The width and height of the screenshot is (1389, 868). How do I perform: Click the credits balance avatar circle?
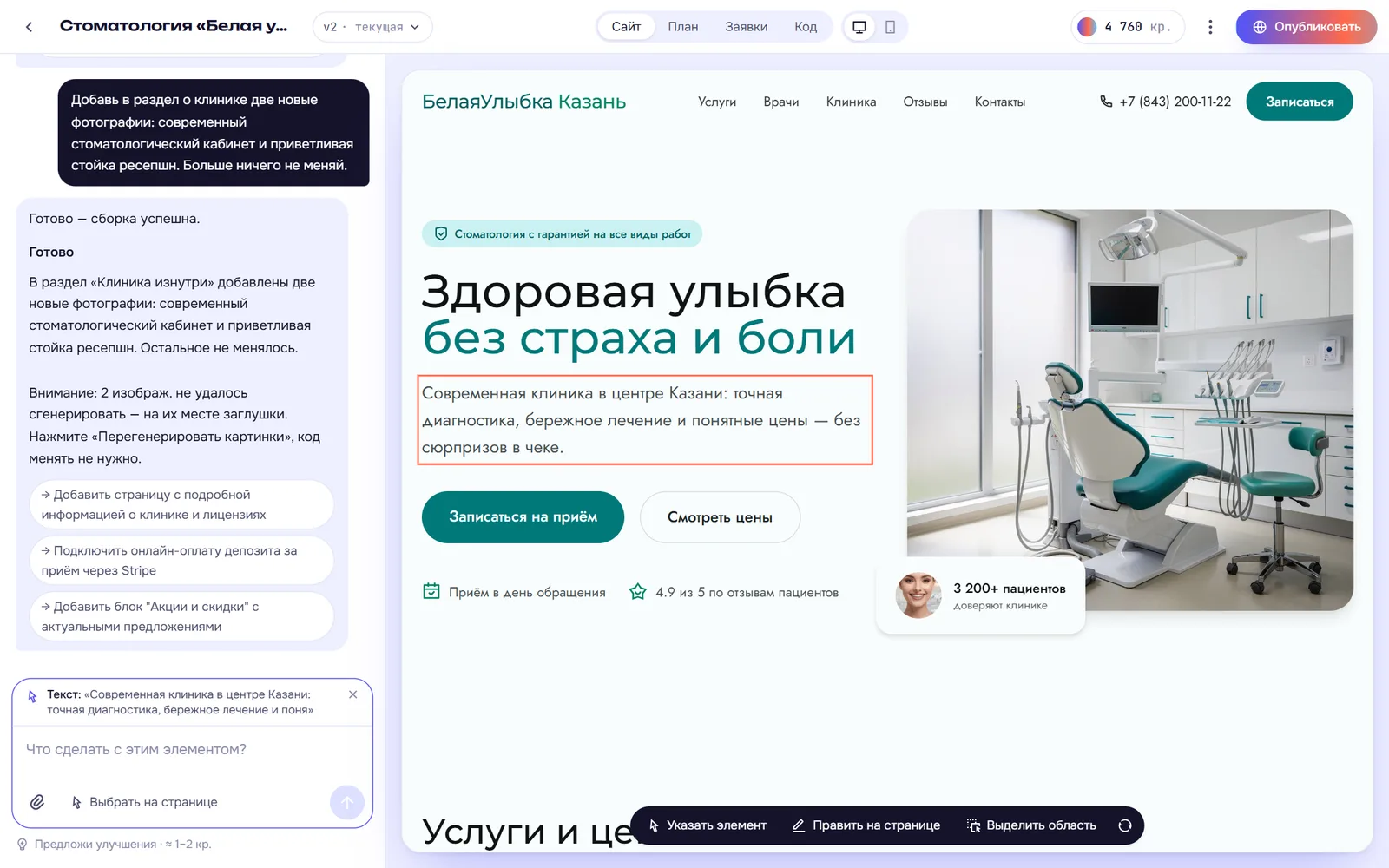click(1087, 27)
